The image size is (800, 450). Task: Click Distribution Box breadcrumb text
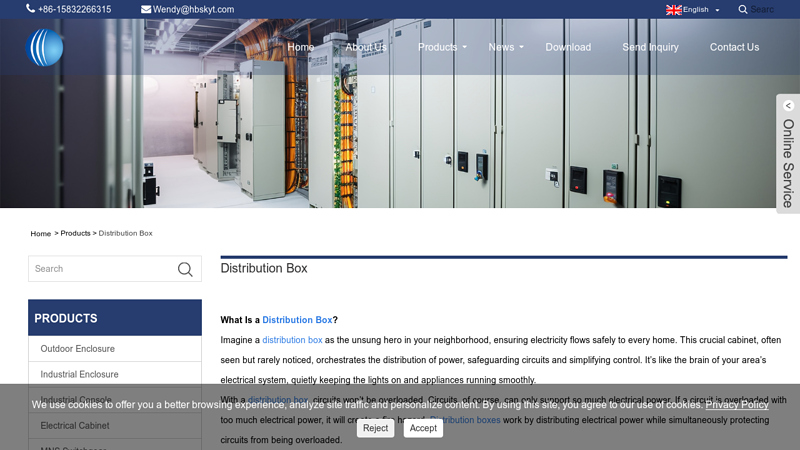[x=126, y=233]
